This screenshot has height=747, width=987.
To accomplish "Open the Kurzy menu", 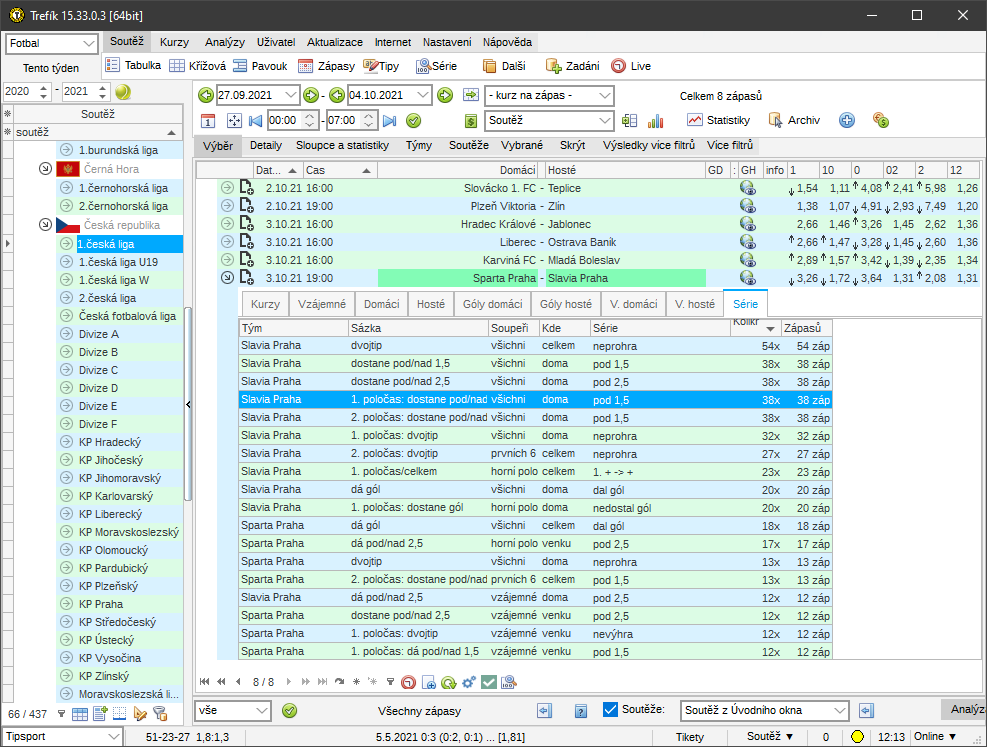I will coord(174,42).
